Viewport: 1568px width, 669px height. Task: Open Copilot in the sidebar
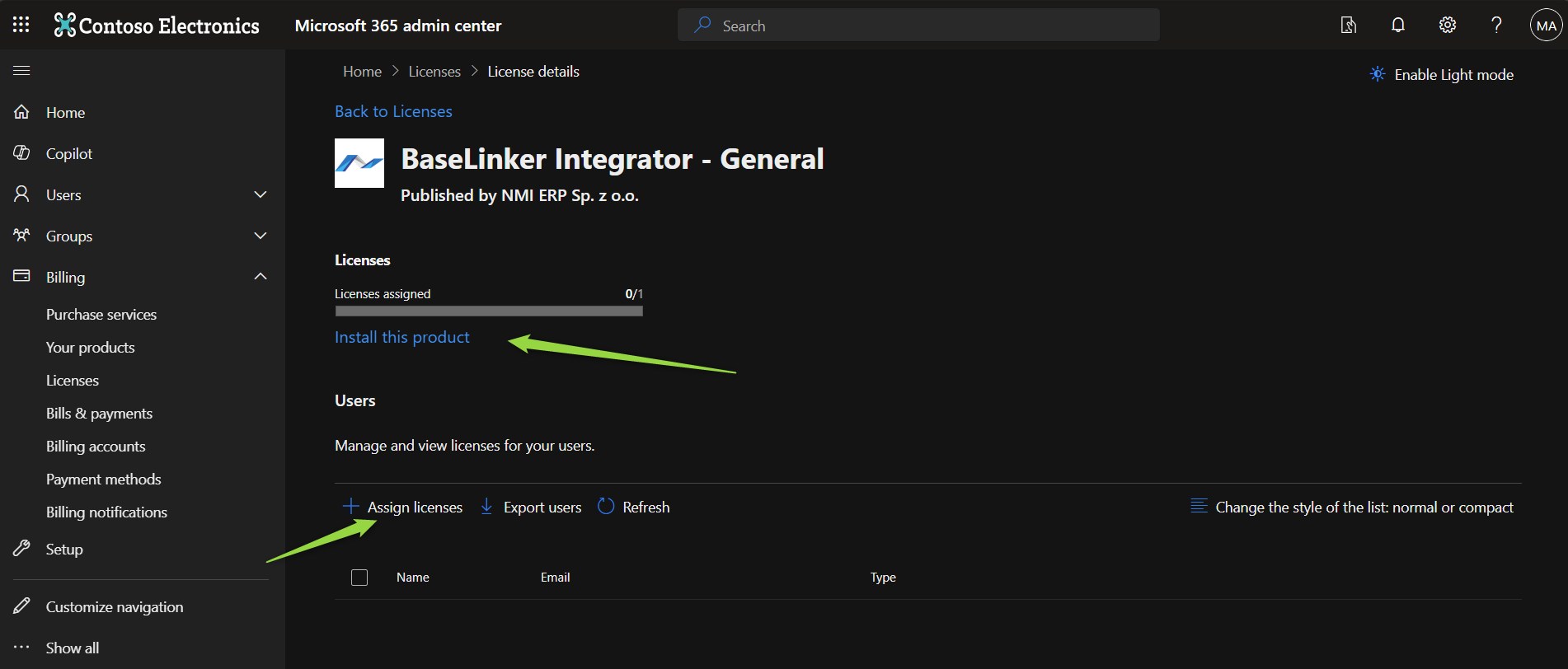[69, 154]
